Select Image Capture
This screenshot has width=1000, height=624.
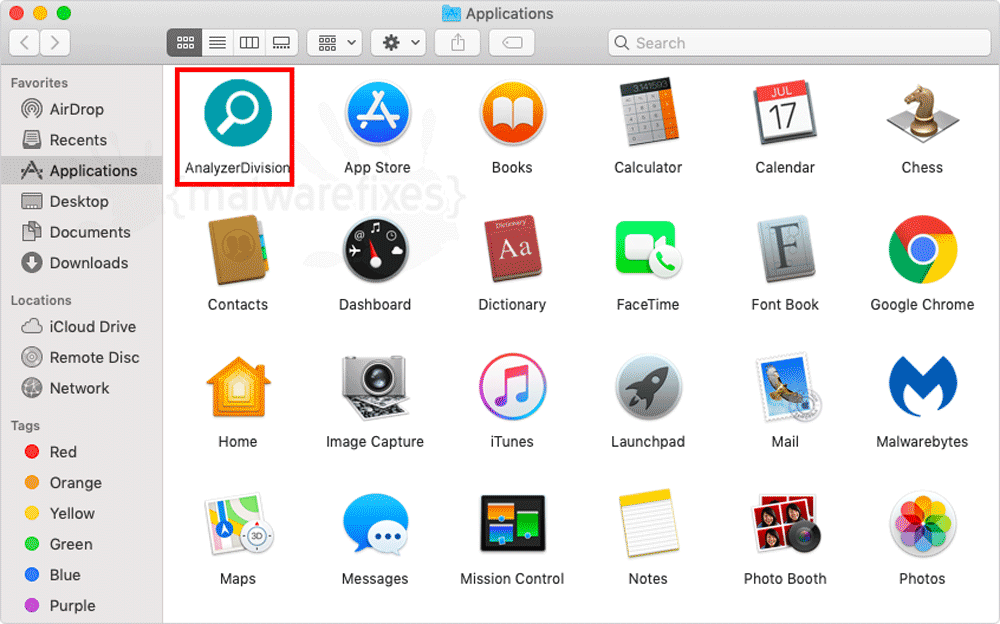coord(375,387)
